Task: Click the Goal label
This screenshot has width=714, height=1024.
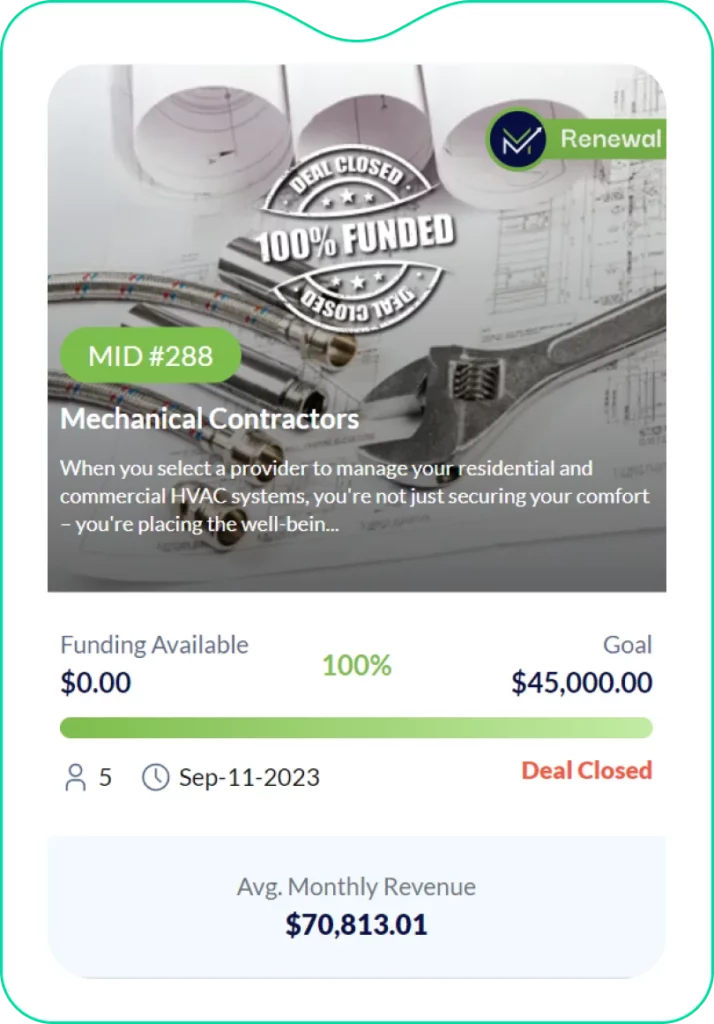Action: [627, 645]
